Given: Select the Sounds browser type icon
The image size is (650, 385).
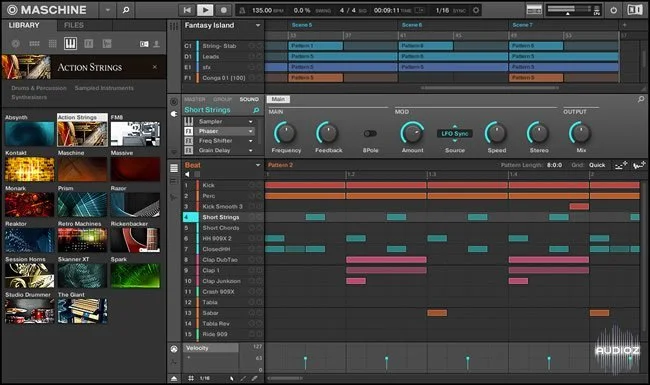Looking at the screenshot, I should 53,44.
